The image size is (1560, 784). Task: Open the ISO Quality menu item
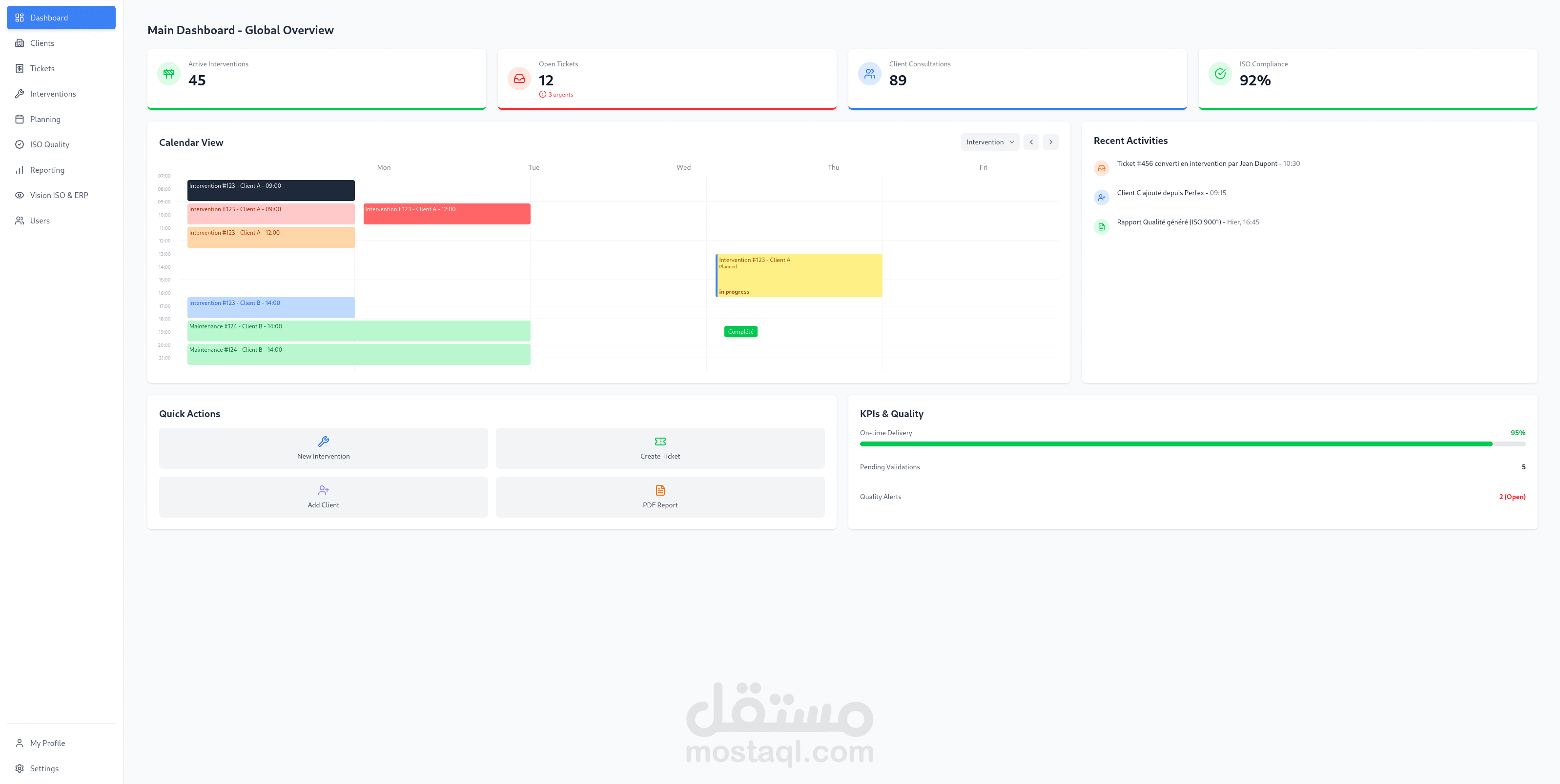[61, 145]
